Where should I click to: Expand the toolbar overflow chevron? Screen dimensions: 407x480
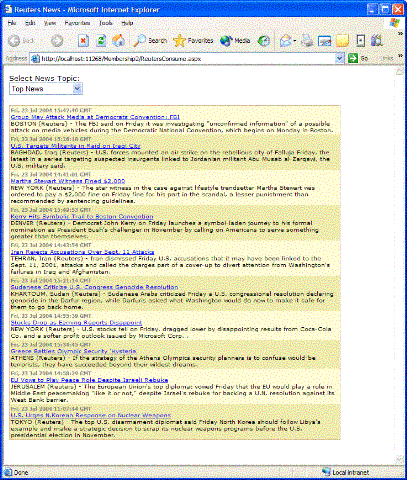point(401,34)
